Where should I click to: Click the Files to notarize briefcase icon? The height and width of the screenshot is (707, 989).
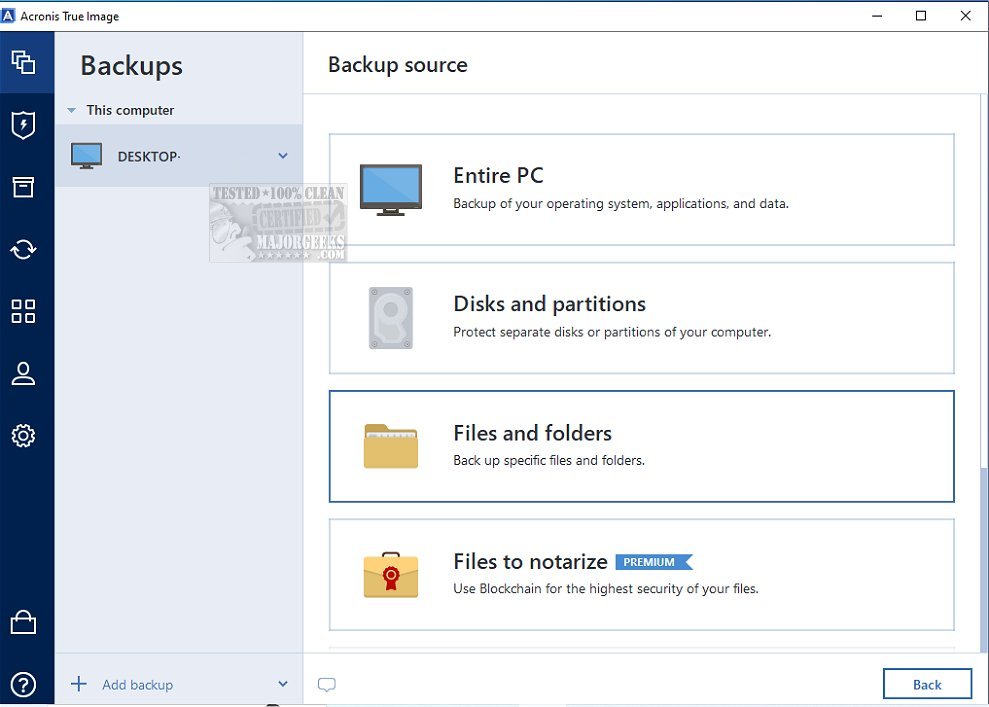(390, 575)
